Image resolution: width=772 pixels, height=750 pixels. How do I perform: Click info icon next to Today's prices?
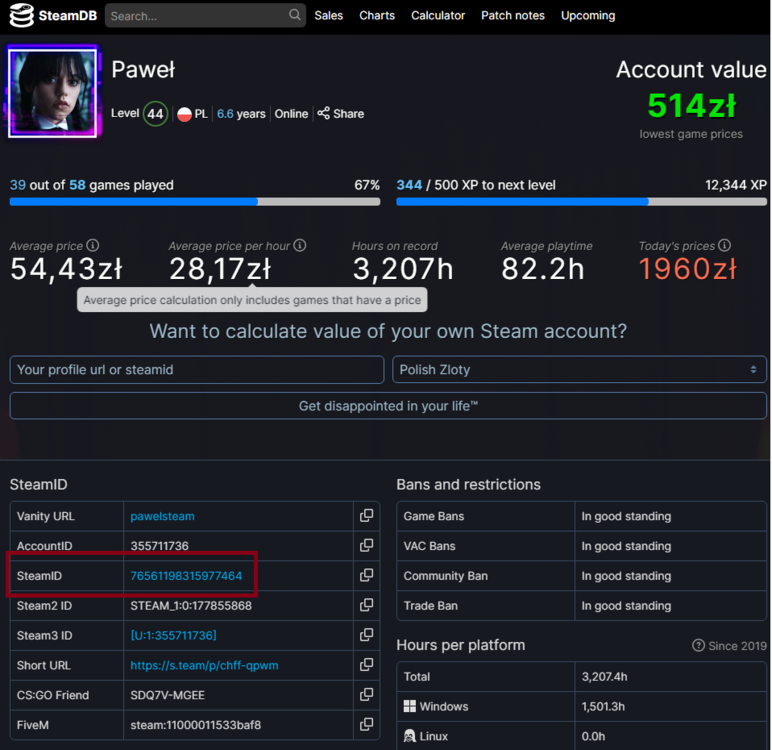click(x=724, y=245)
